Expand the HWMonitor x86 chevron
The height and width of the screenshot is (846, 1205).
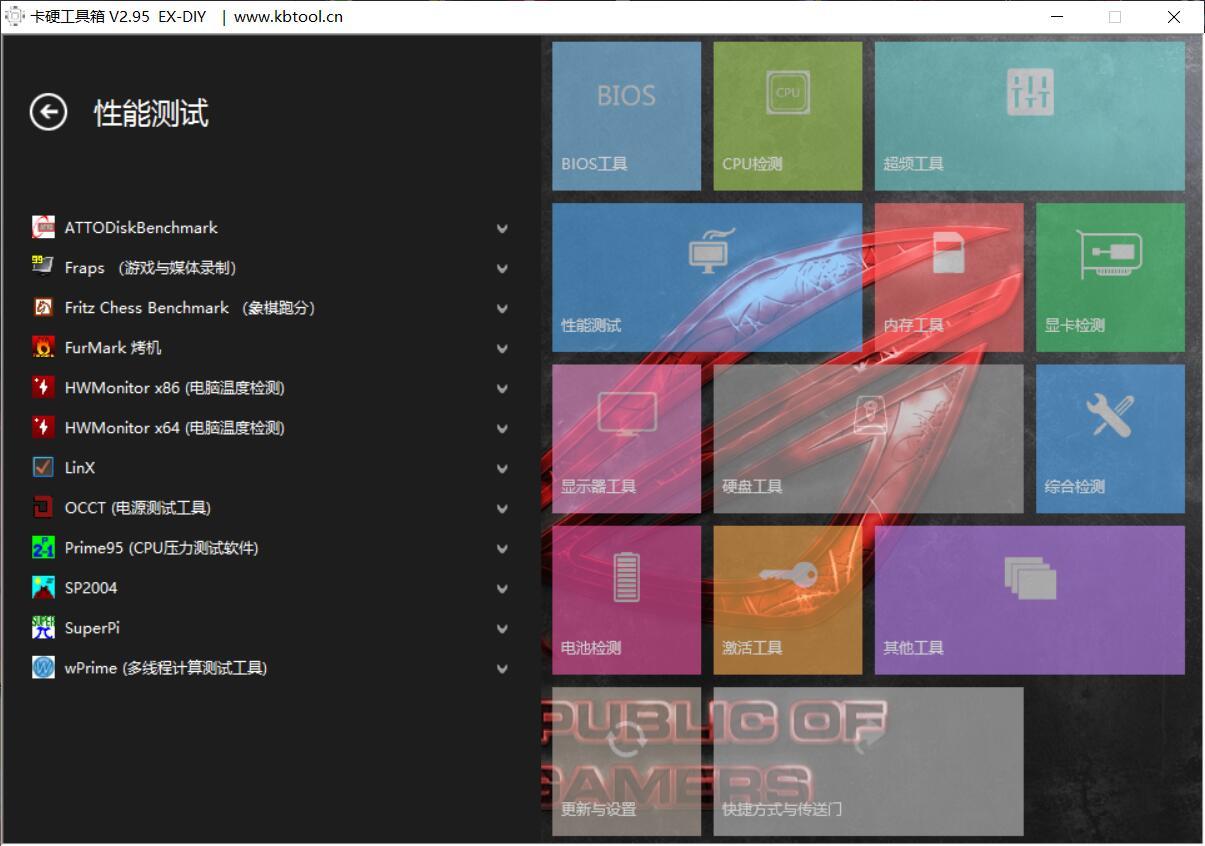[502, 388]
